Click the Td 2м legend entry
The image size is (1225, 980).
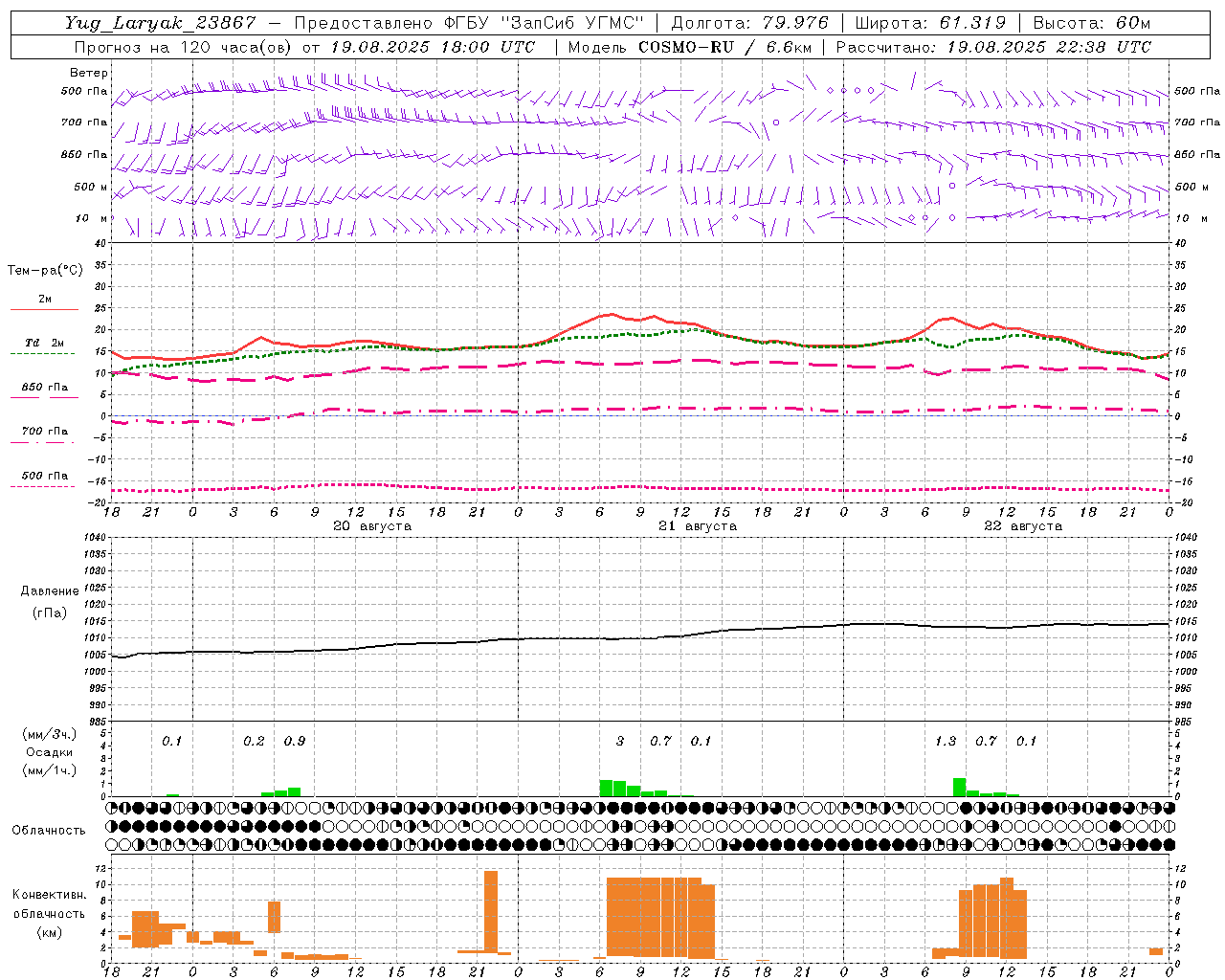pos(44,343)
